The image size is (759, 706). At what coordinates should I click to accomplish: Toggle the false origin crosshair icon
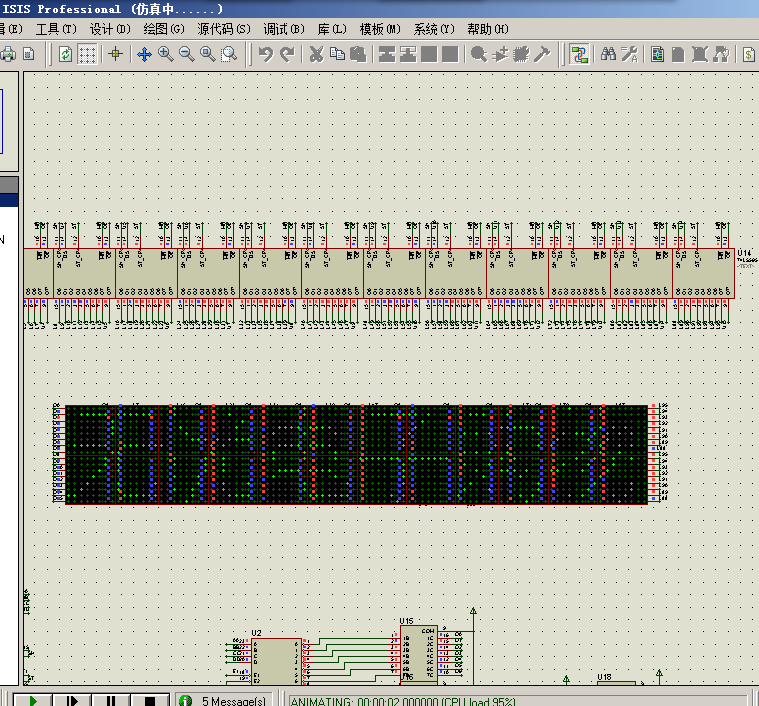pyautogui.click(x=115, y=54)
